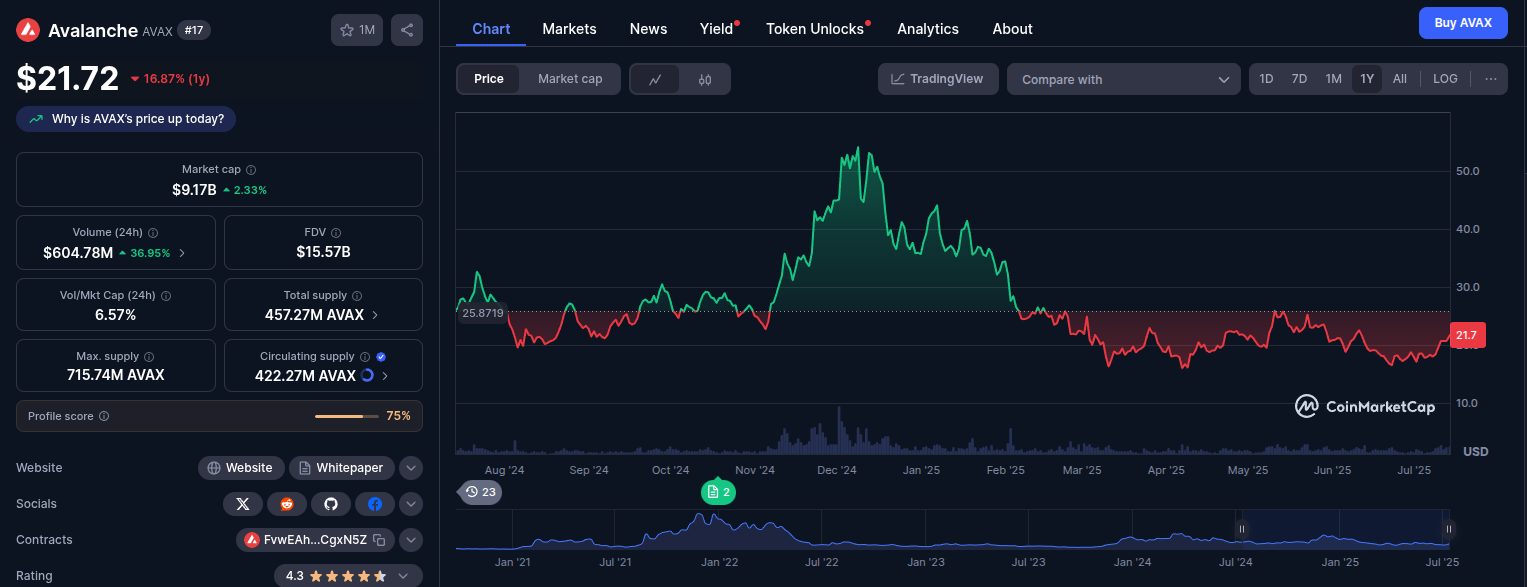Click the red 21.7 price label
Viewport: 1527px width, 587px height.
click(x=1467, y=335)
